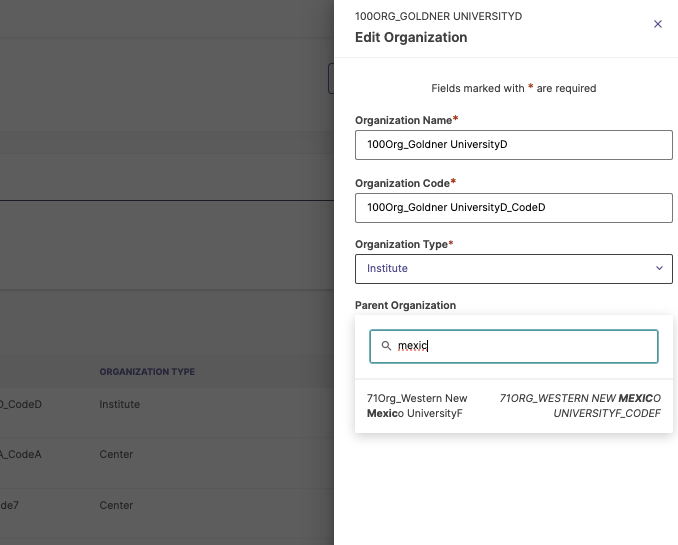Click the required fields note text
Viewport: 678px width, 545px height.
pyautogui.click(x=514, y=88)
